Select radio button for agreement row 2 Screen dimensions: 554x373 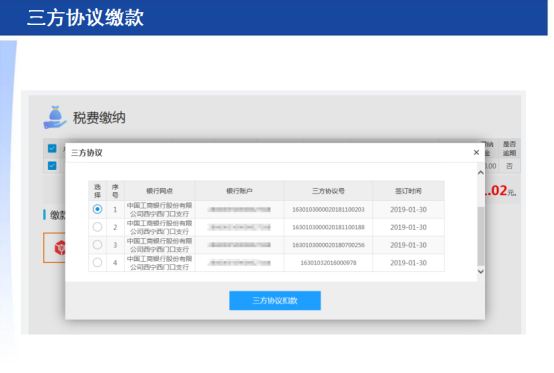98,227
